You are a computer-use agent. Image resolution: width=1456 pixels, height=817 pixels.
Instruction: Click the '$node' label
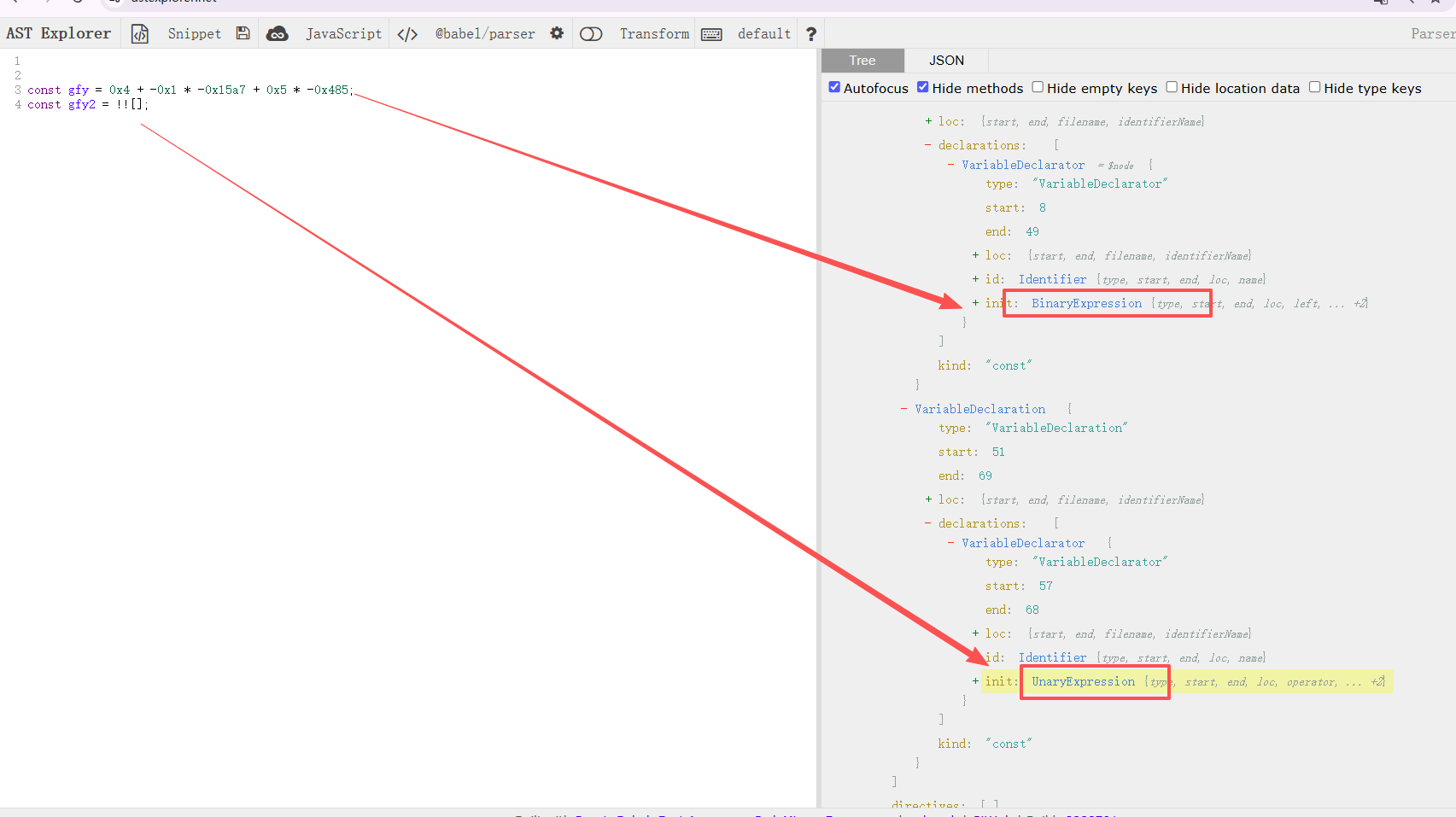click(x=1120, y=166)
